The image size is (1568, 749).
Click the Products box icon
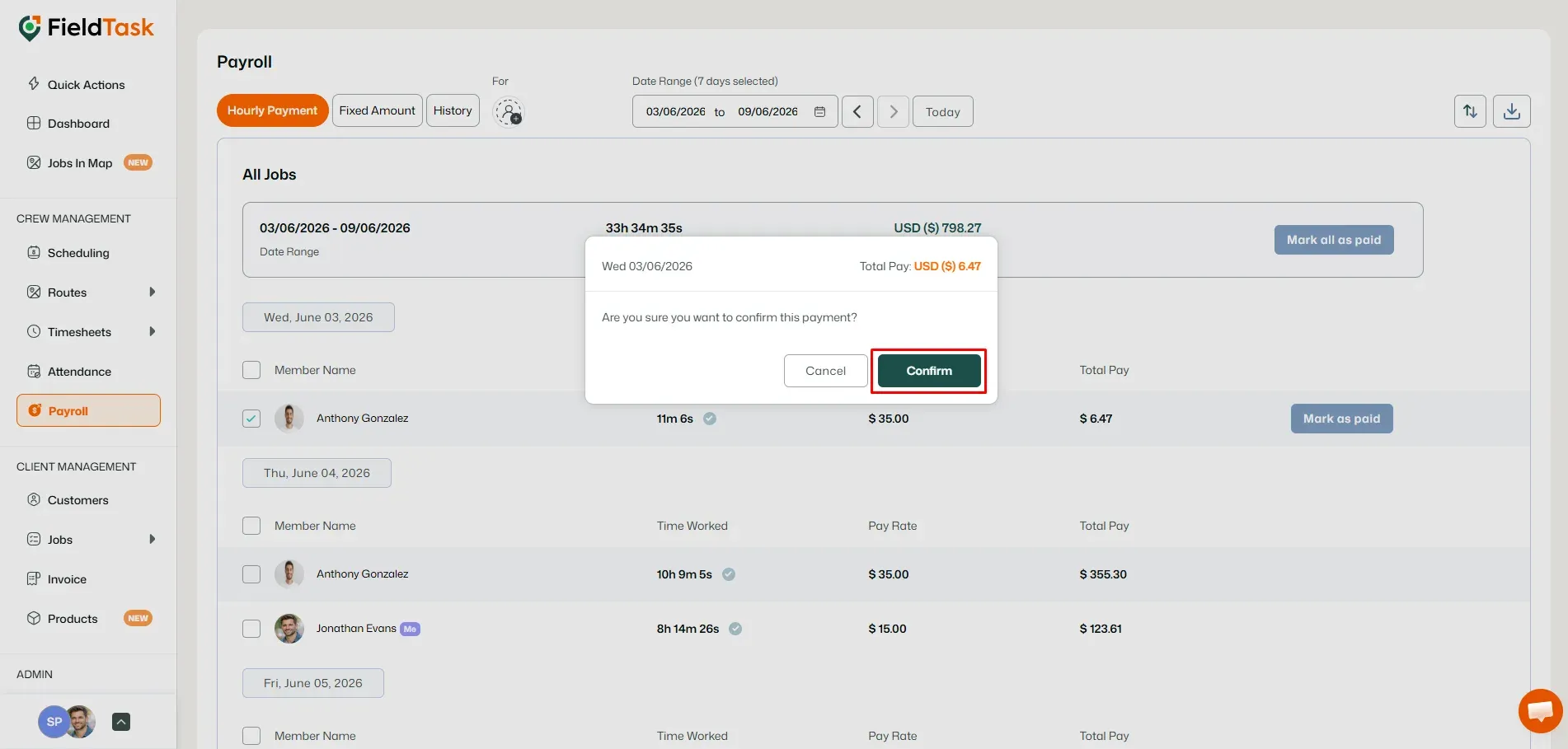(x=34, y=618)
